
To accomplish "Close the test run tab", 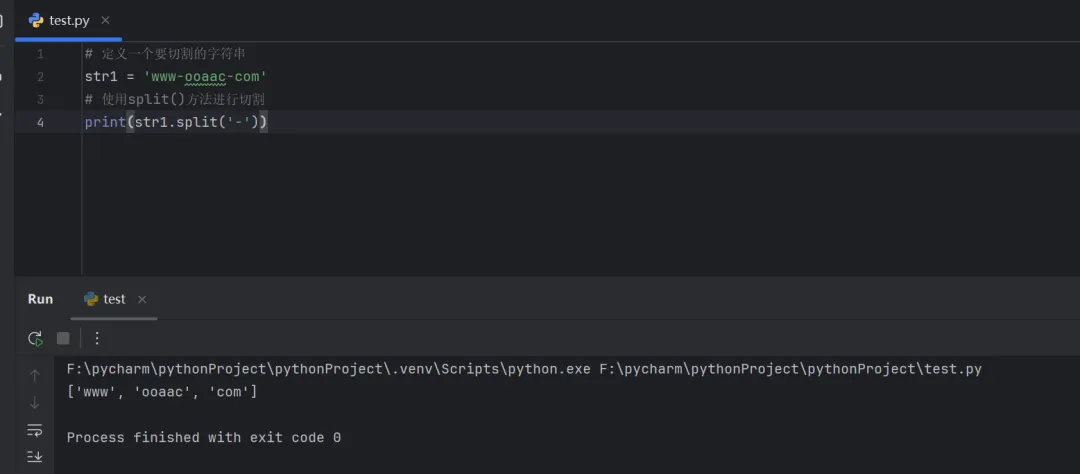I will [142, 299].
